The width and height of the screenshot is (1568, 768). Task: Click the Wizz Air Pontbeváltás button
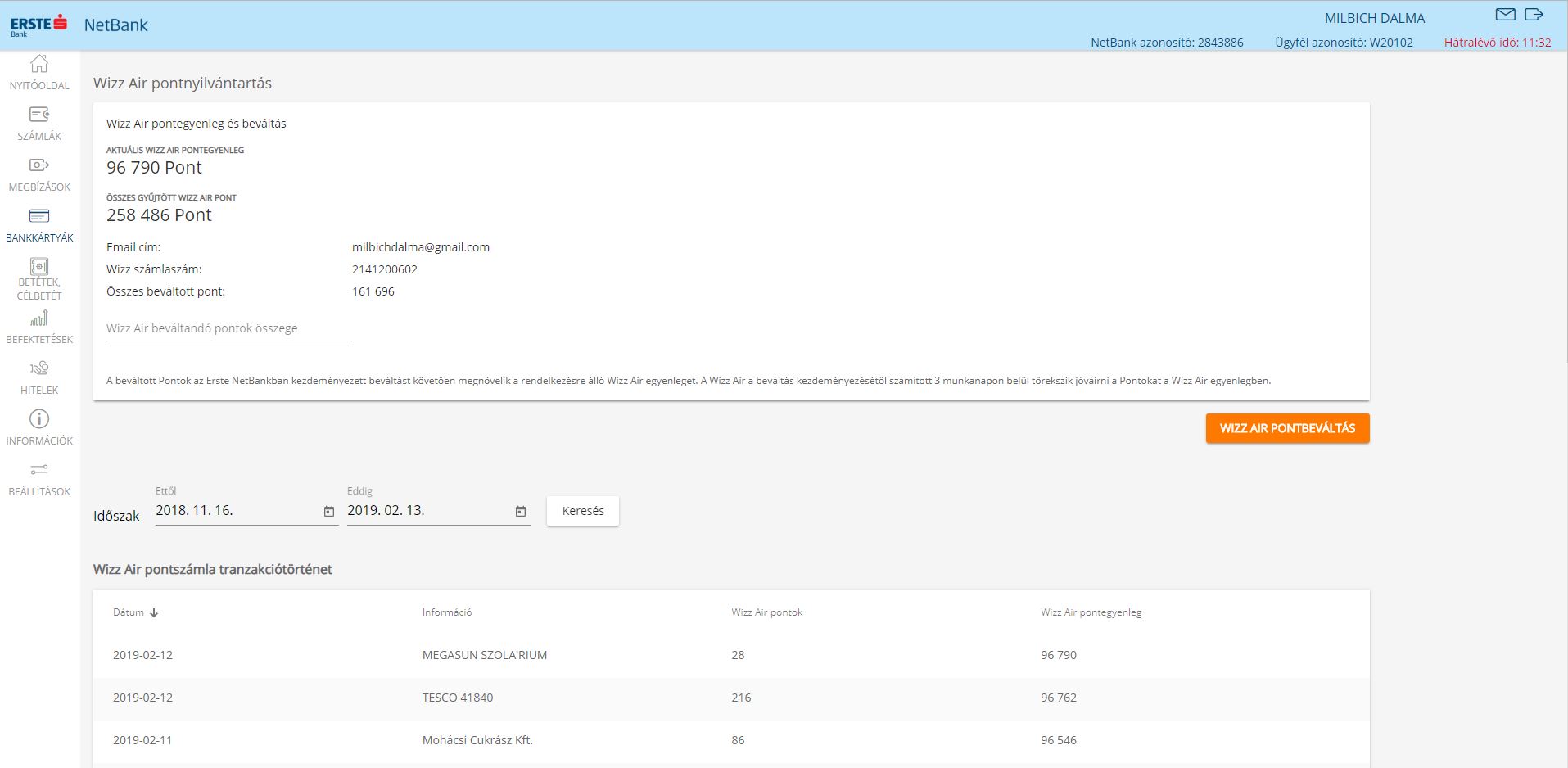[1287, 428]
